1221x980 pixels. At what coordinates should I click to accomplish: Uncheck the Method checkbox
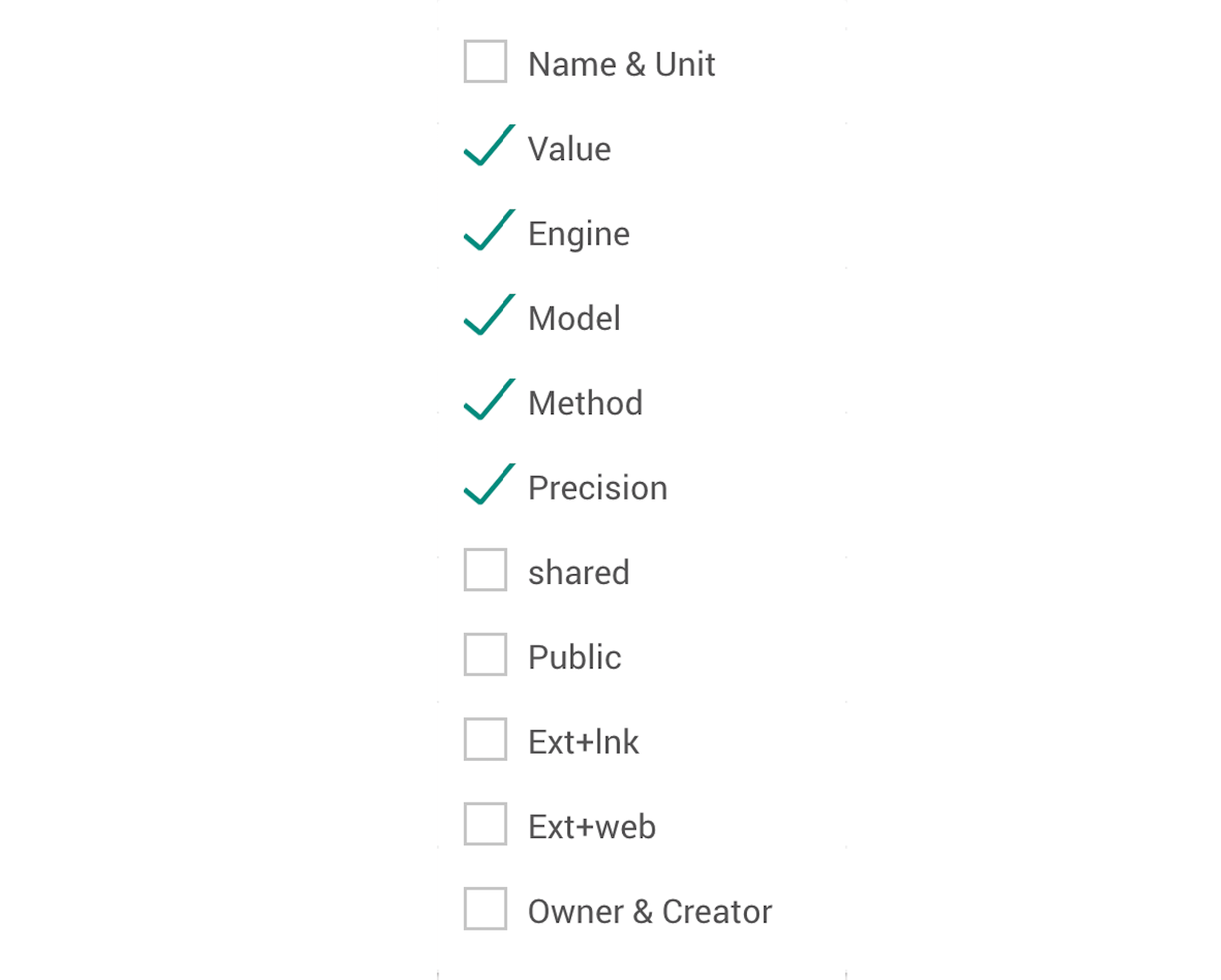(488, 402)
